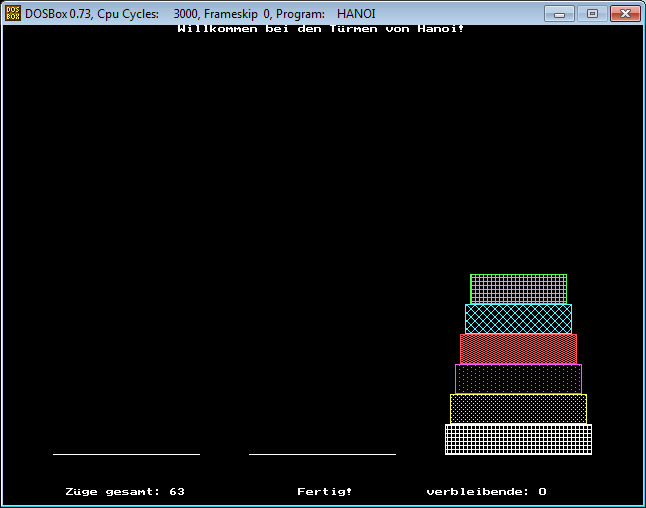
Task: Click the empty left peg base line
Action: [x=126, y=454]
